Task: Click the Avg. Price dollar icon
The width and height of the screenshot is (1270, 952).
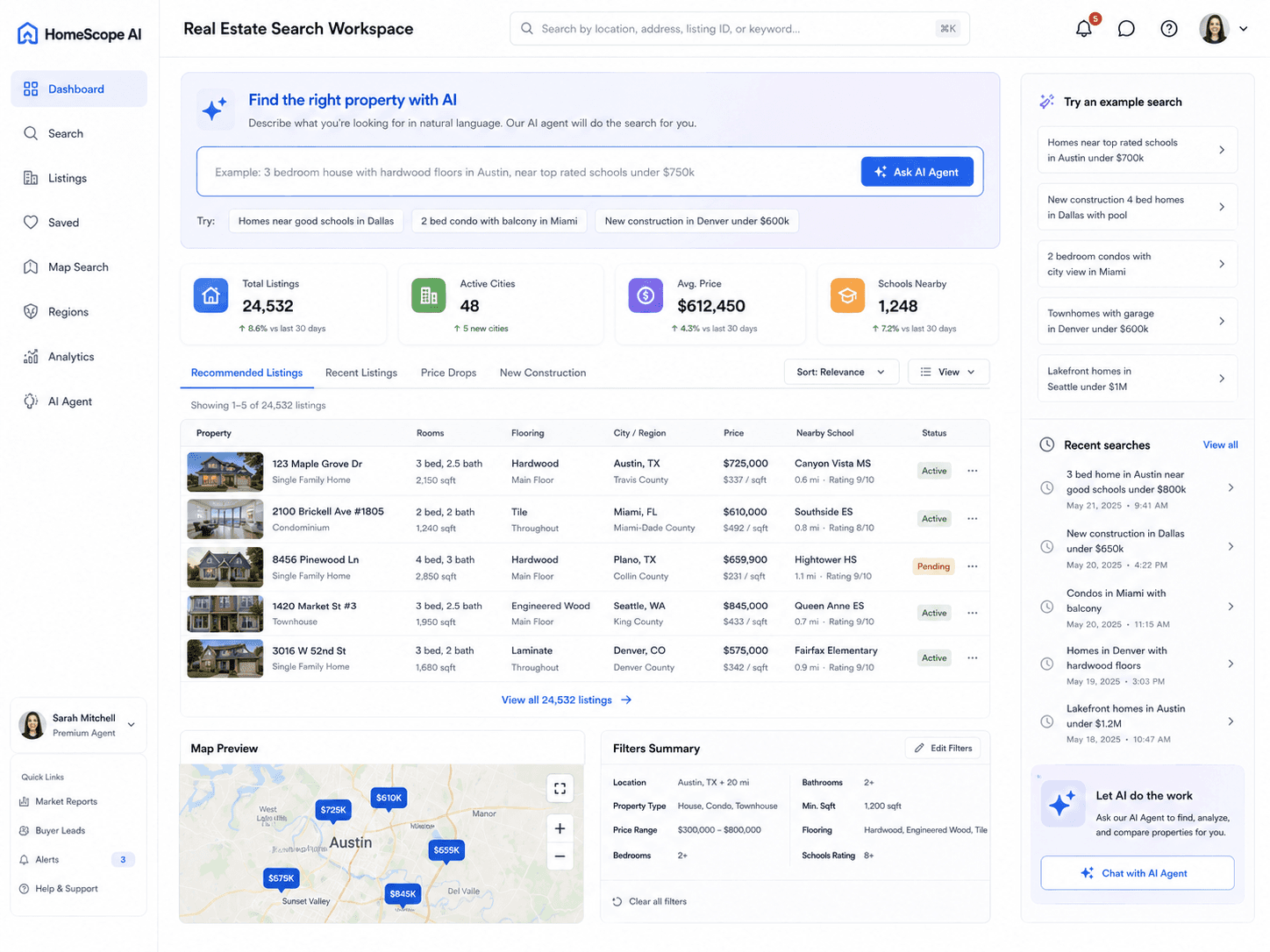Action: point(646,295)
